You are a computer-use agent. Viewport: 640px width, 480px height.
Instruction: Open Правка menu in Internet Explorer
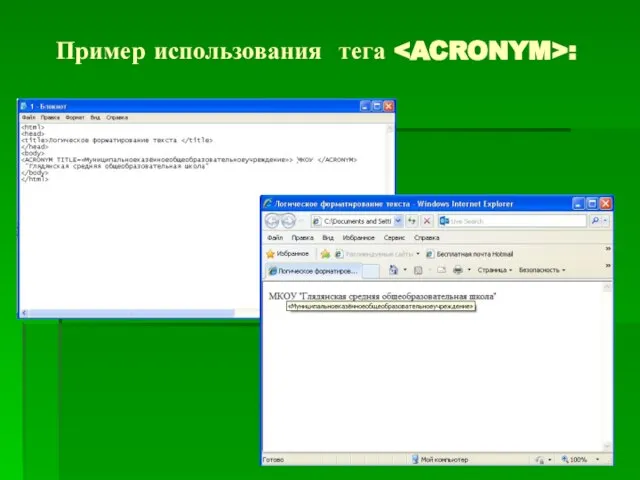(x=302, y=238)
